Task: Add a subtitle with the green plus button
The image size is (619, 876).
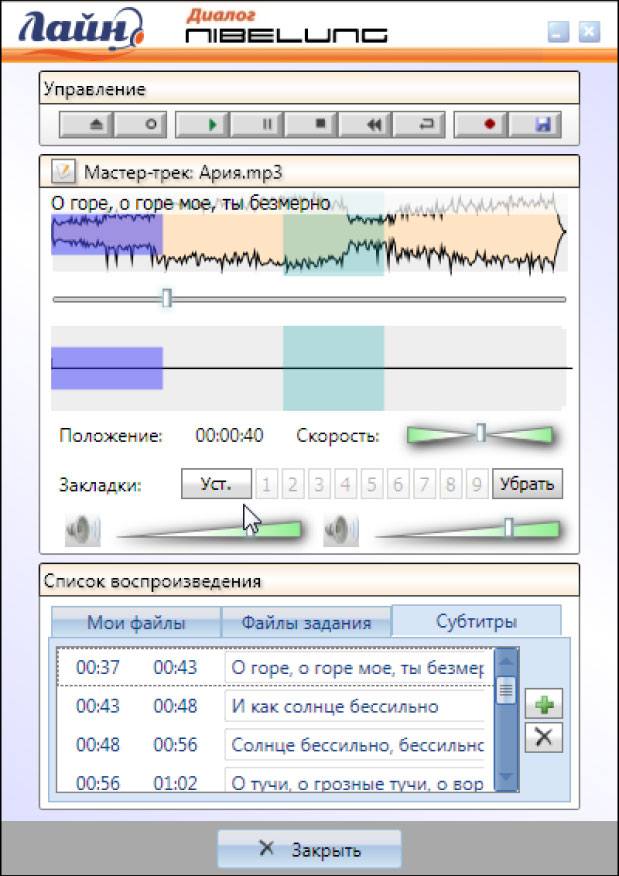Action: coord(544,703)
